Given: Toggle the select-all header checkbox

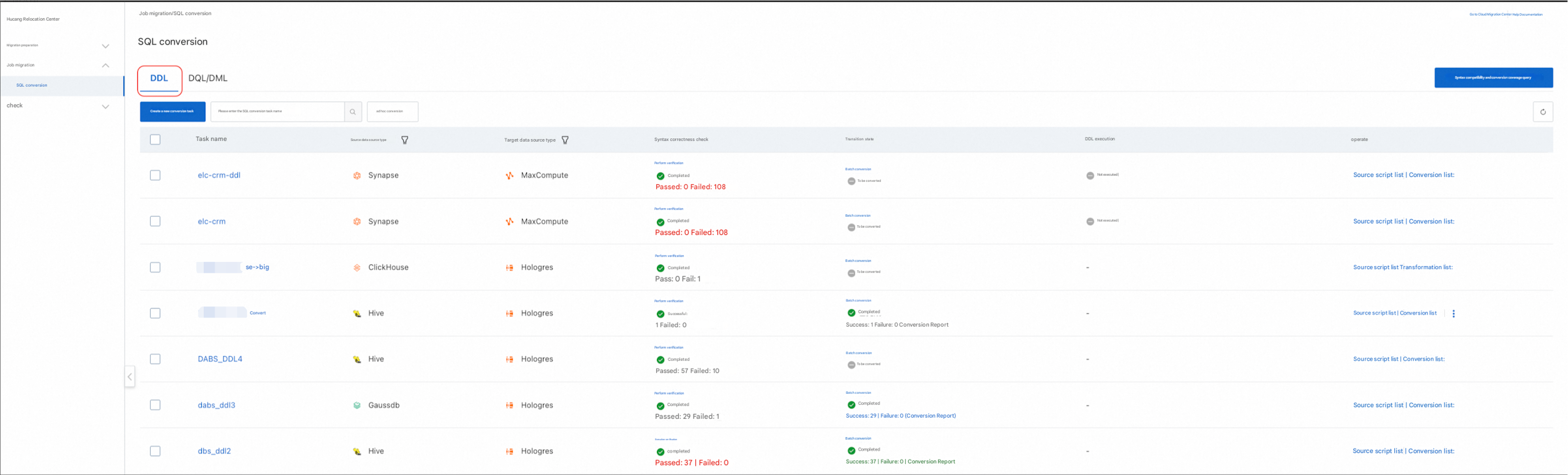Looking at the screenshot, I should point(155,140).
